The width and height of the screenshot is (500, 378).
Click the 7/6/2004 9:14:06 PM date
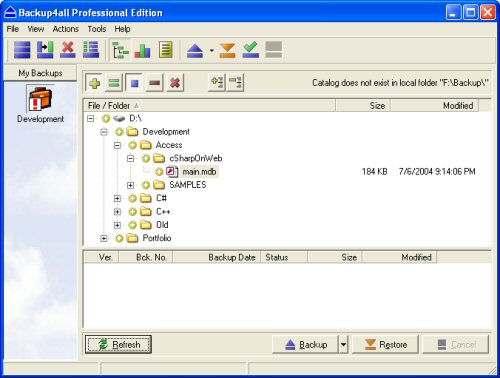click(x=437, y=172)
